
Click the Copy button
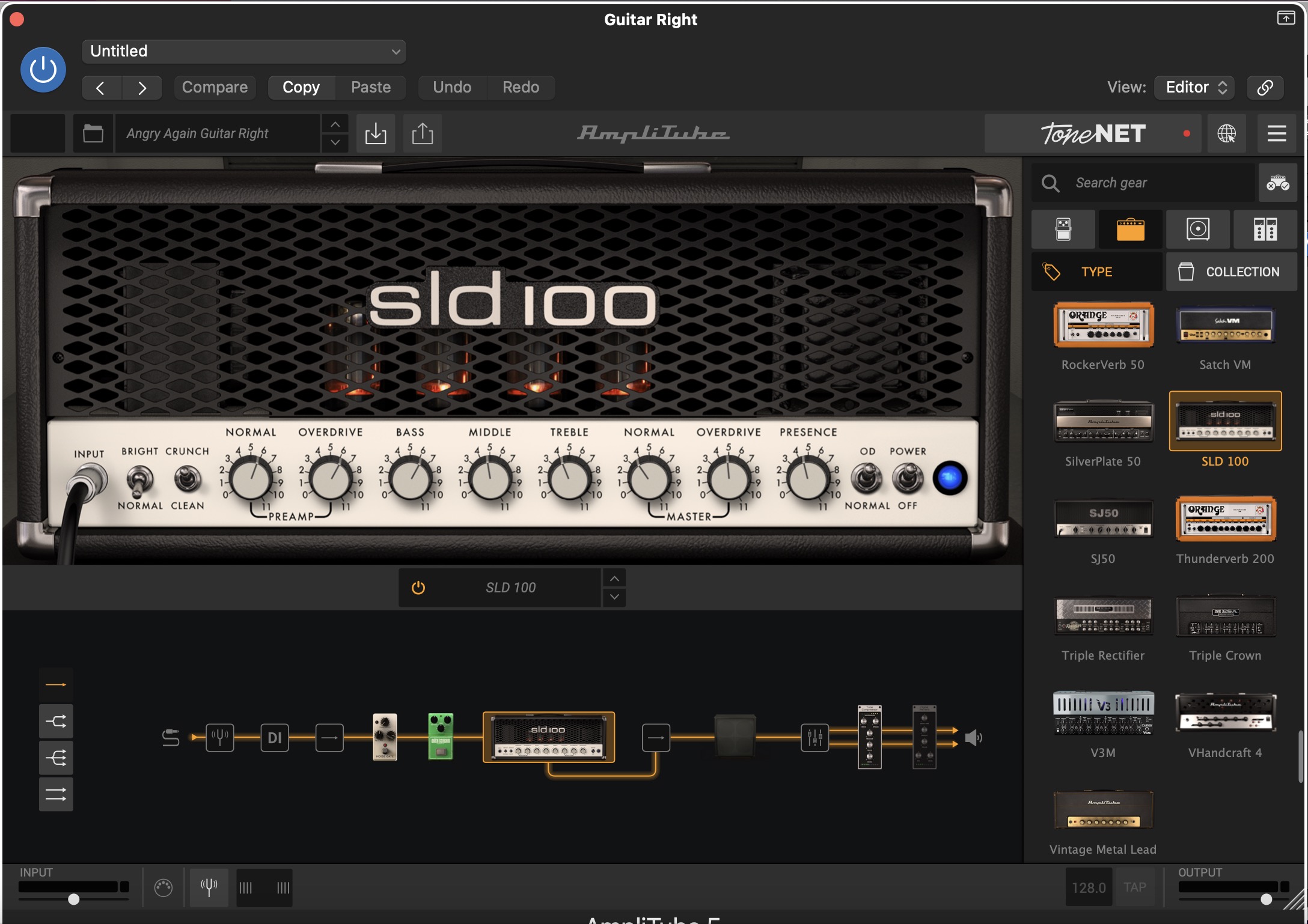pos(301,88)
